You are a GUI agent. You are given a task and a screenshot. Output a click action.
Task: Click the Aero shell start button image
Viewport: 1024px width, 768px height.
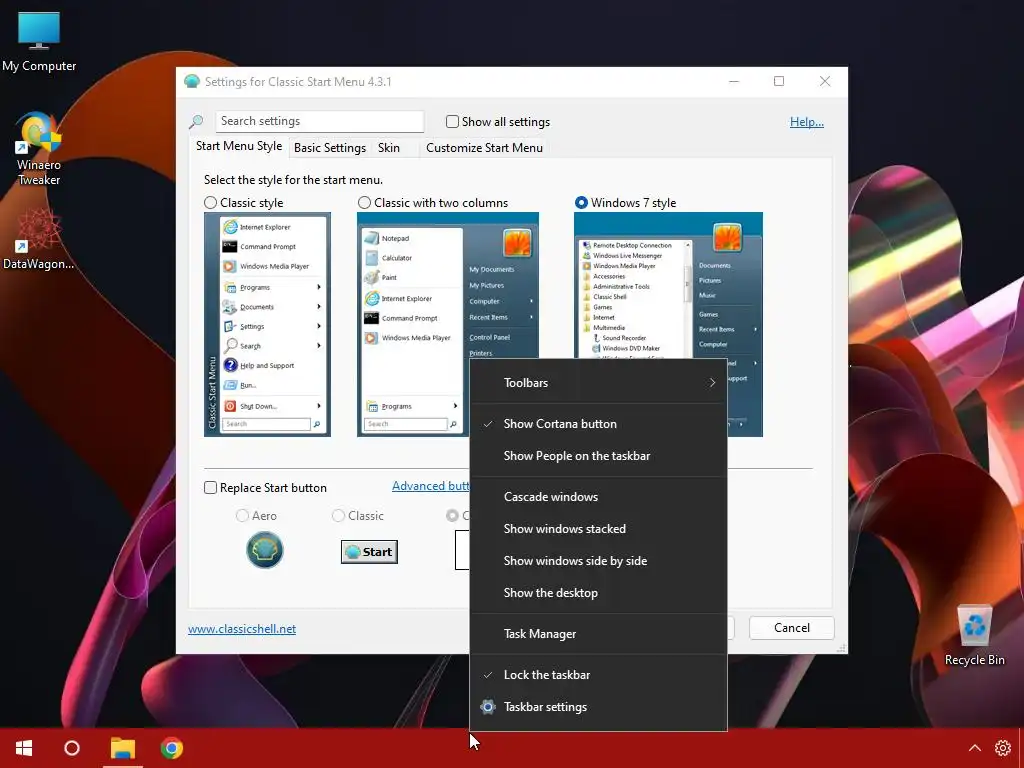point(264,550)
